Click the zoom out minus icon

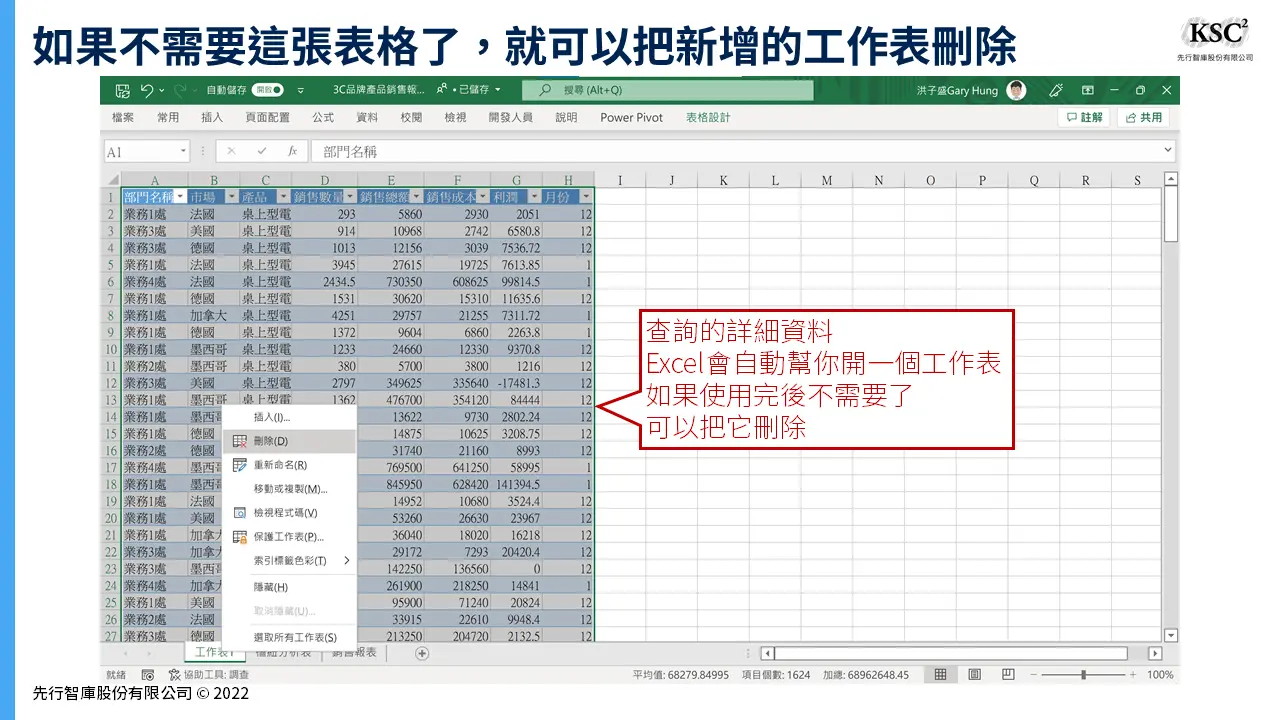1034,675
